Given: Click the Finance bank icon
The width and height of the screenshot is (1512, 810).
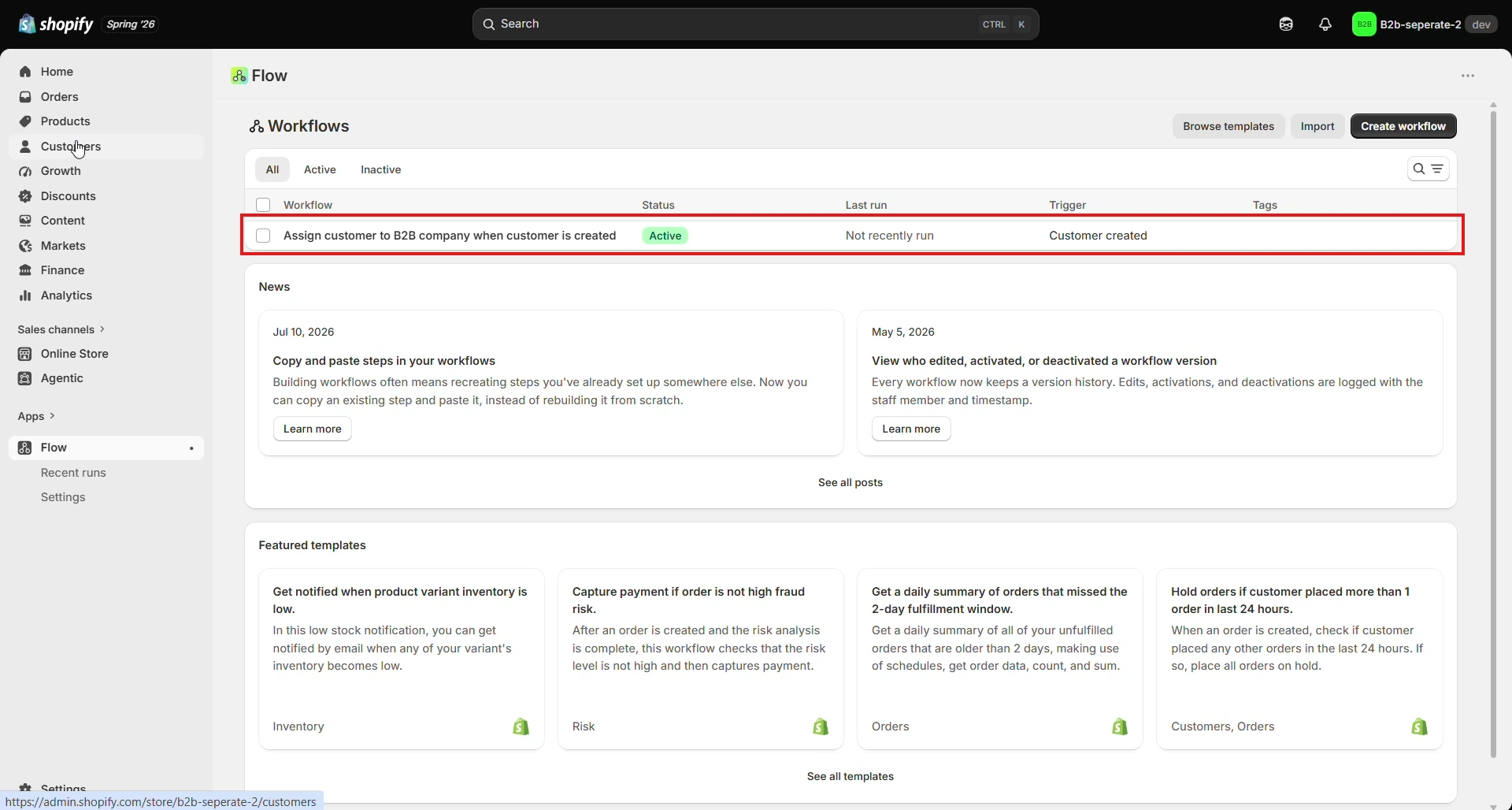Looking at the screenshot, I should click(25, 270).
